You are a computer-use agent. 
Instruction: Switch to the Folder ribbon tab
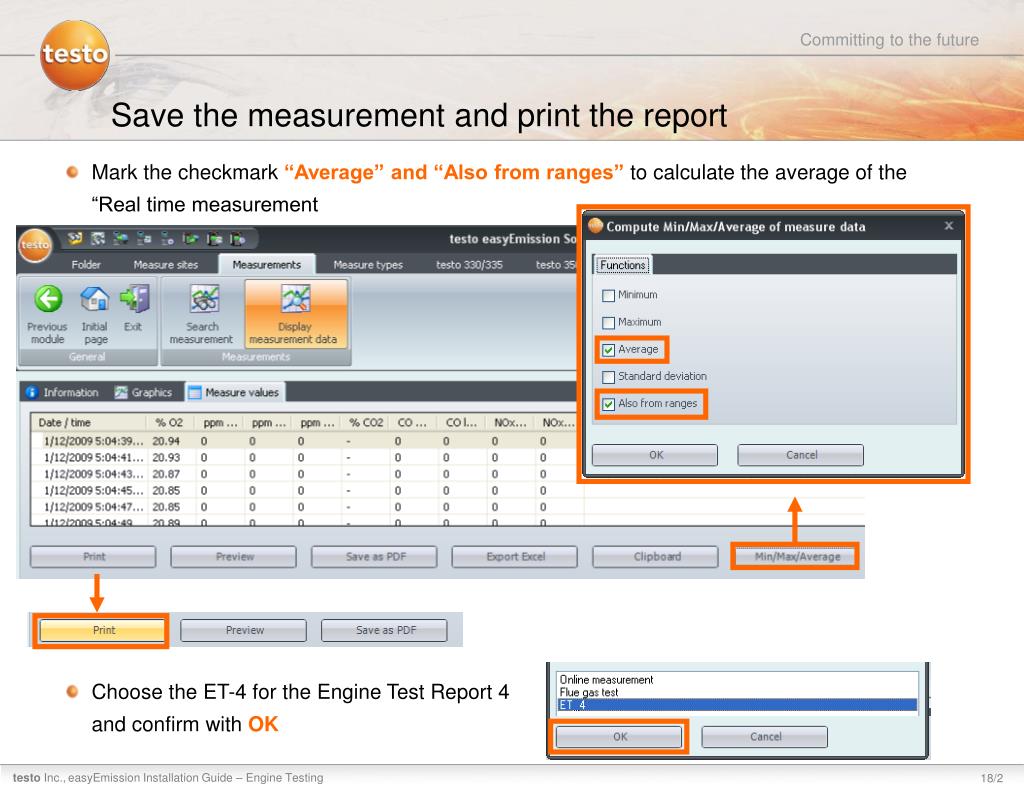pyautogui.click(x=86, y=265)
